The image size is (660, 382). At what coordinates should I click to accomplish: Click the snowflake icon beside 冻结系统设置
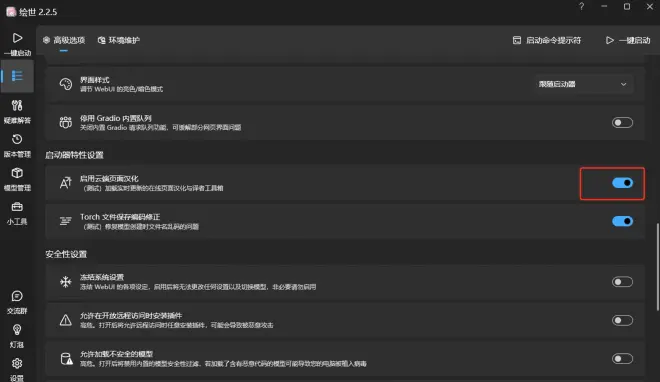66,281
